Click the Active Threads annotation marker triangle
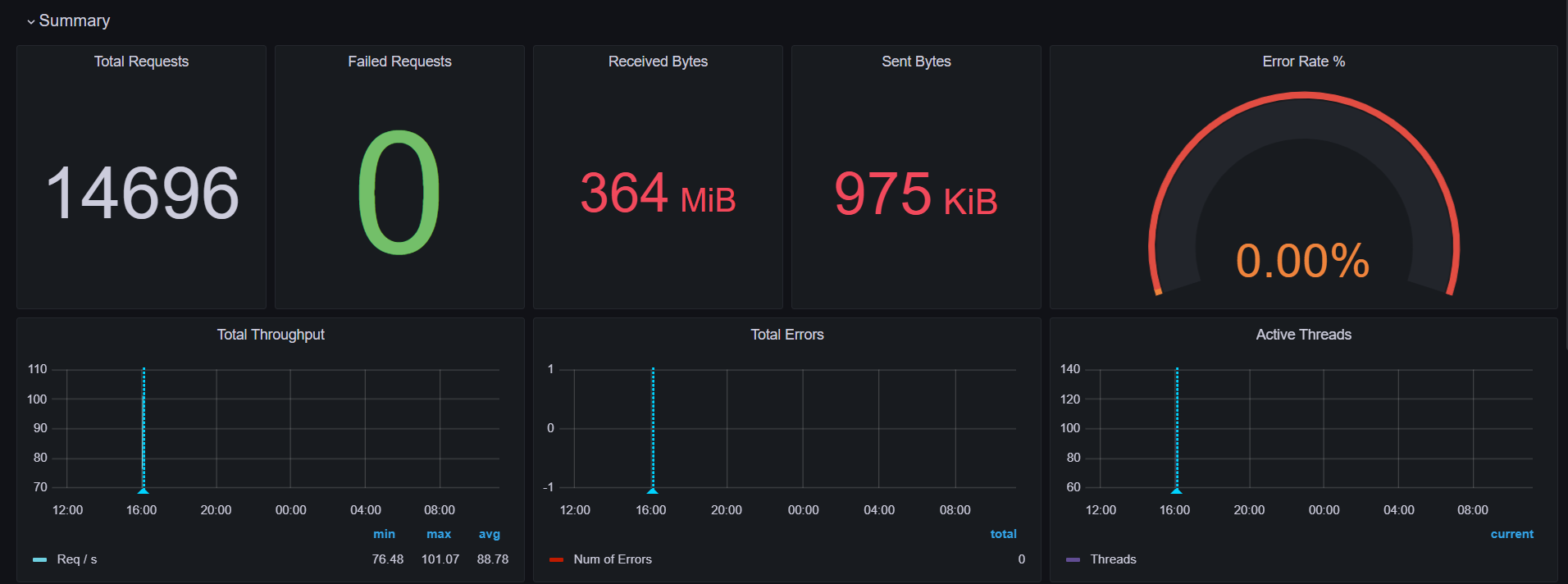 (1177, 490)
